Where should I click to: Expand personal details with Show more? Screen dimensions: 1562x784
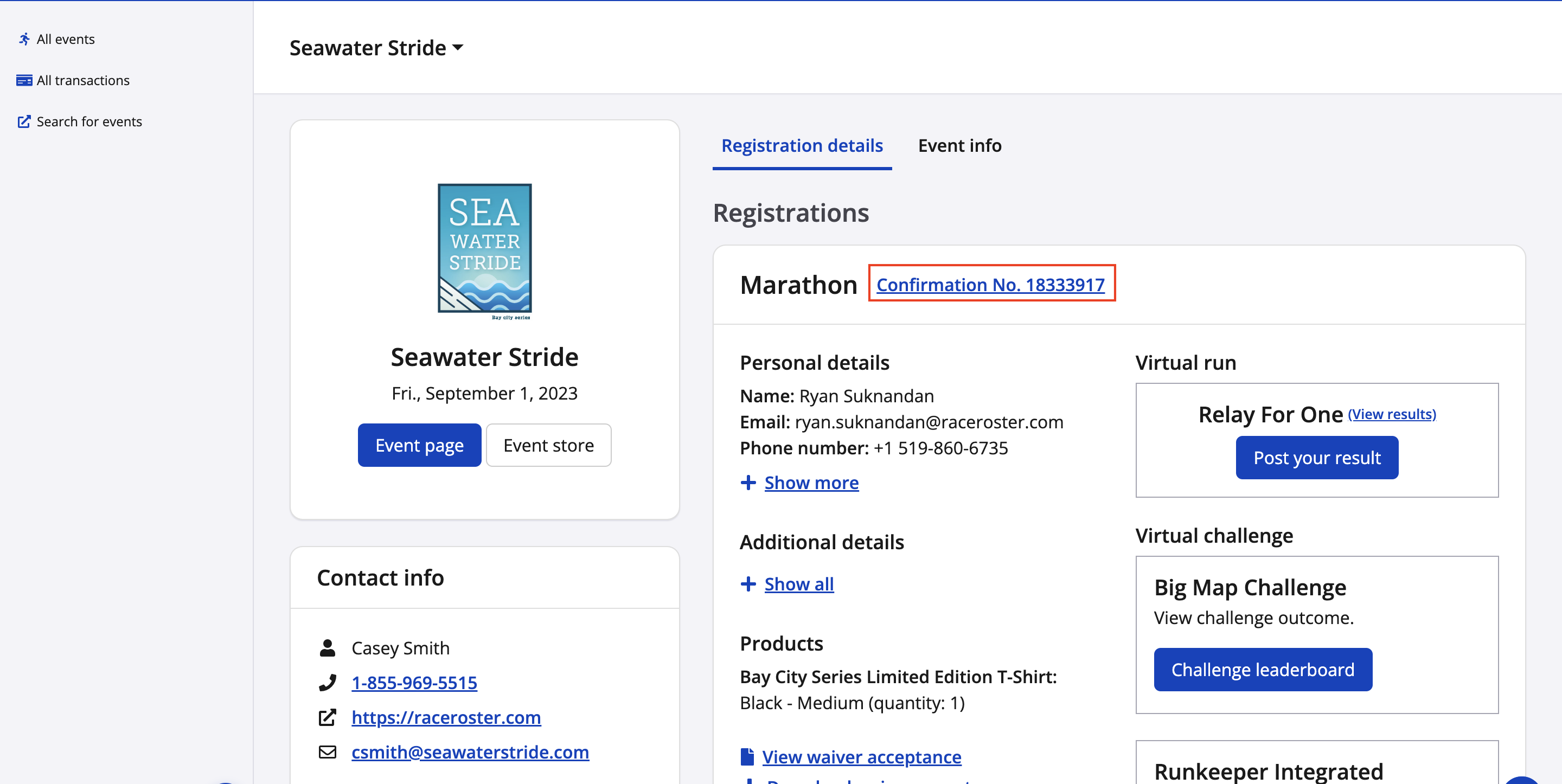click(811, 483)
